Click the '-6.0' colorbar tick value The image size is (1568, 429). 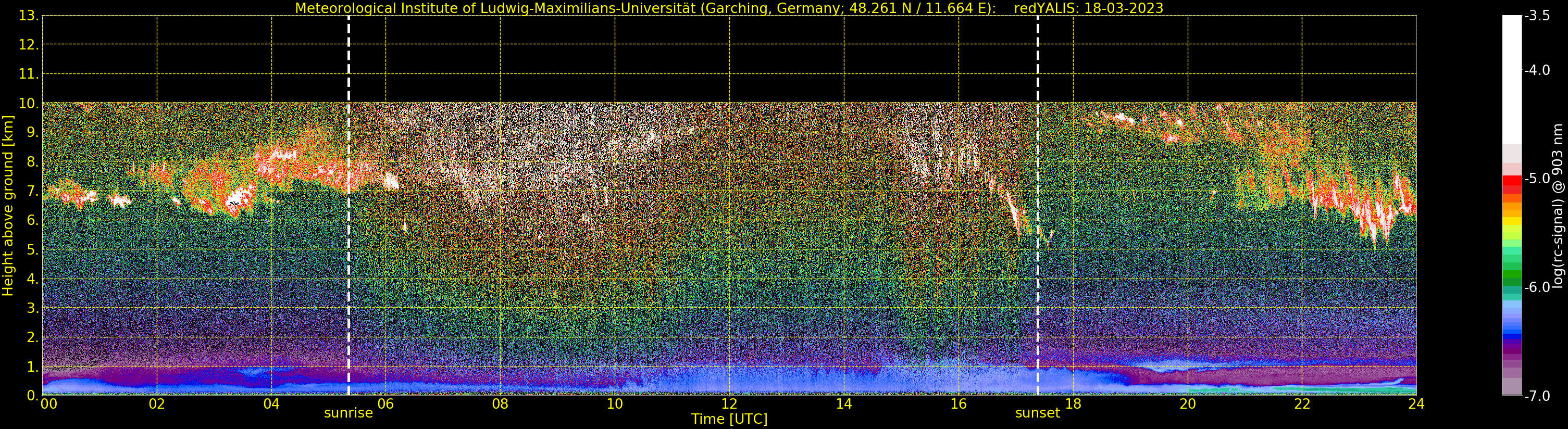(x=1537, y=287)
